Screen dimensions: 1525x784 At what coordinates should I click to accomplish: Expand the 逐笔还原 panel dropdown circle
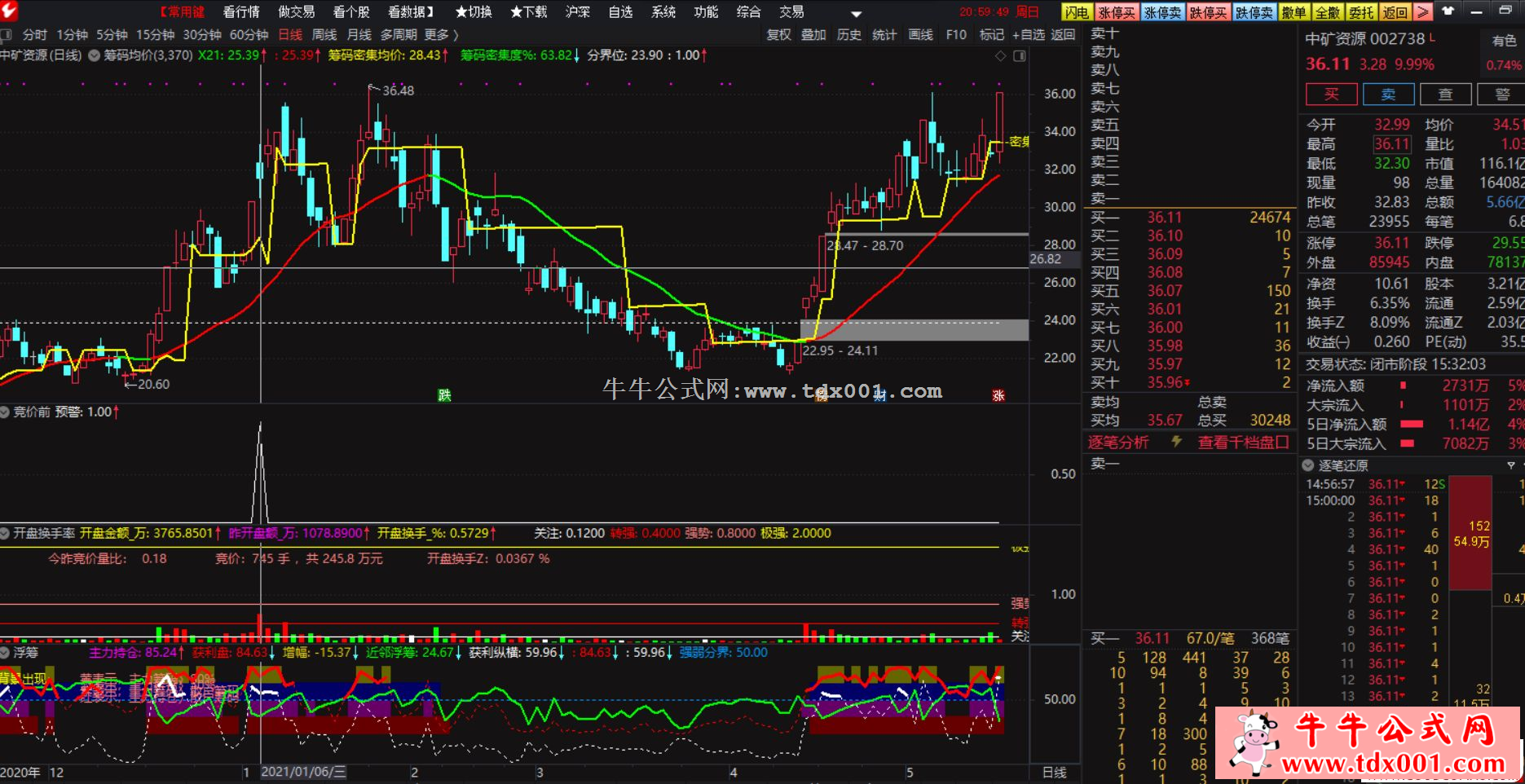click(x=1308, y=465)
